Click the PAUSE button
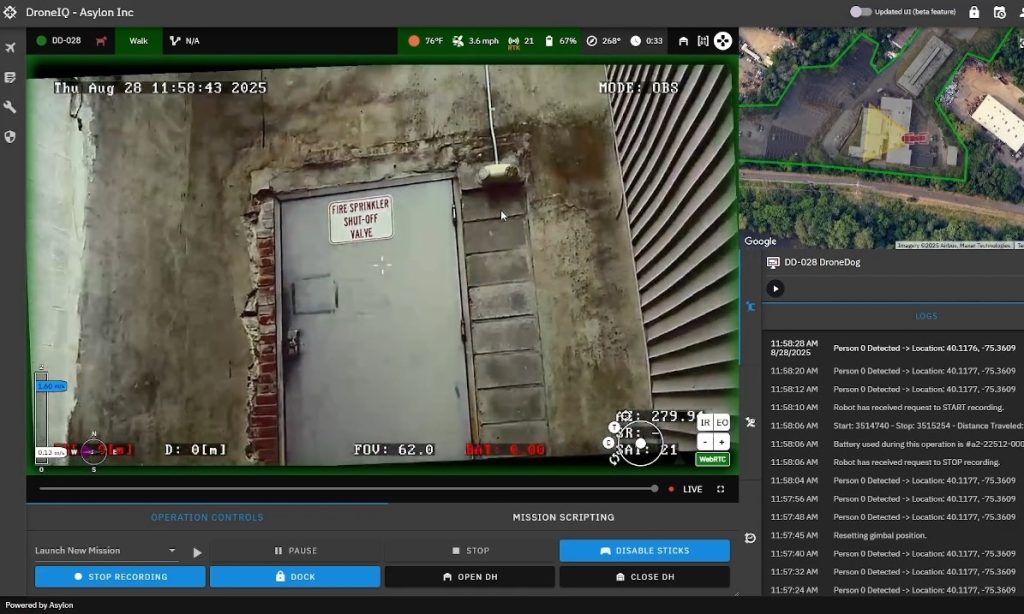Viewport: 1024px width, 614px height. [x=296, y=551]
